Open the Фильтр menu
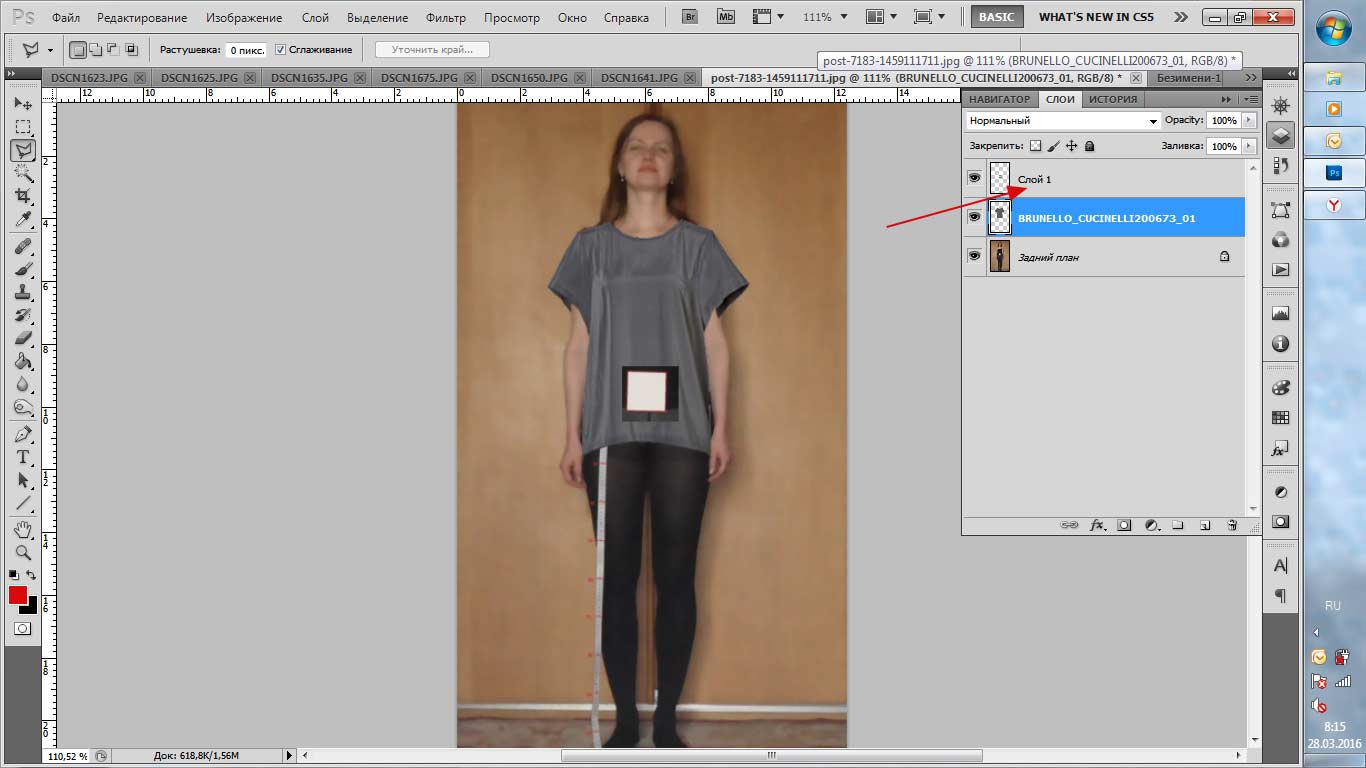The width and height of the screenshot is (1366, 768). [445, 18]
